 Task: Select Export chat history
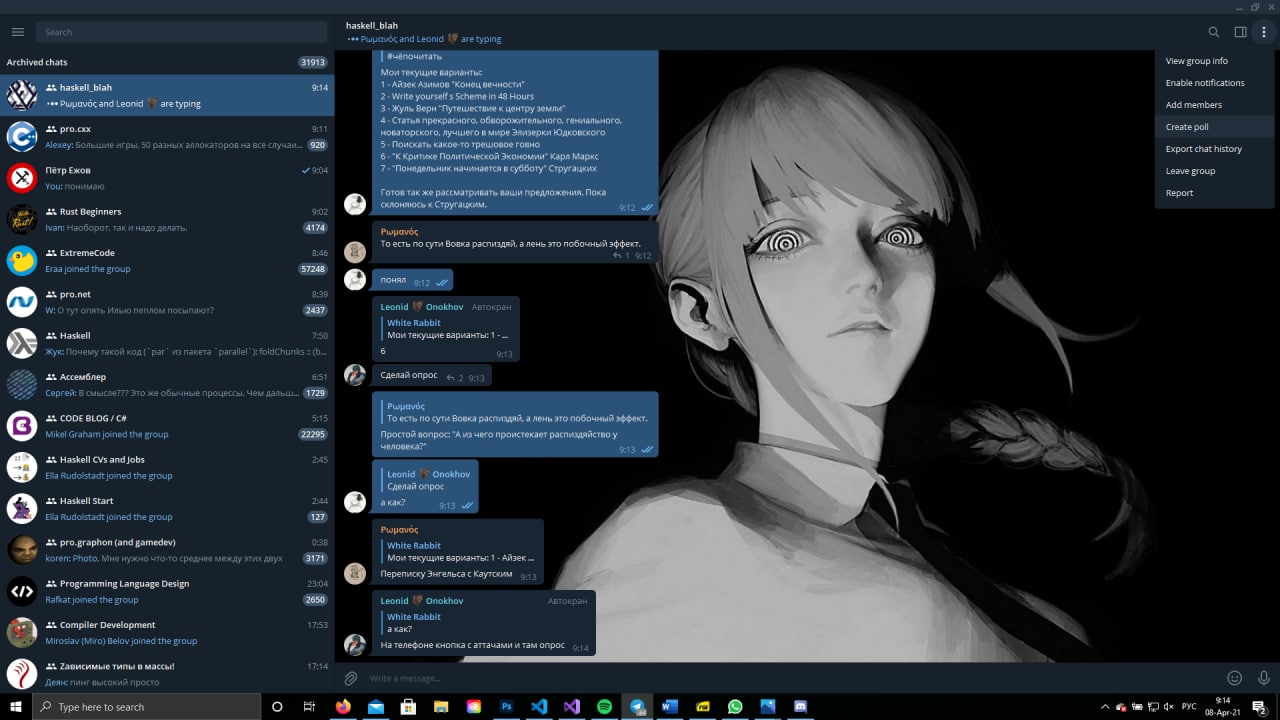click(x=1214, y=149)
